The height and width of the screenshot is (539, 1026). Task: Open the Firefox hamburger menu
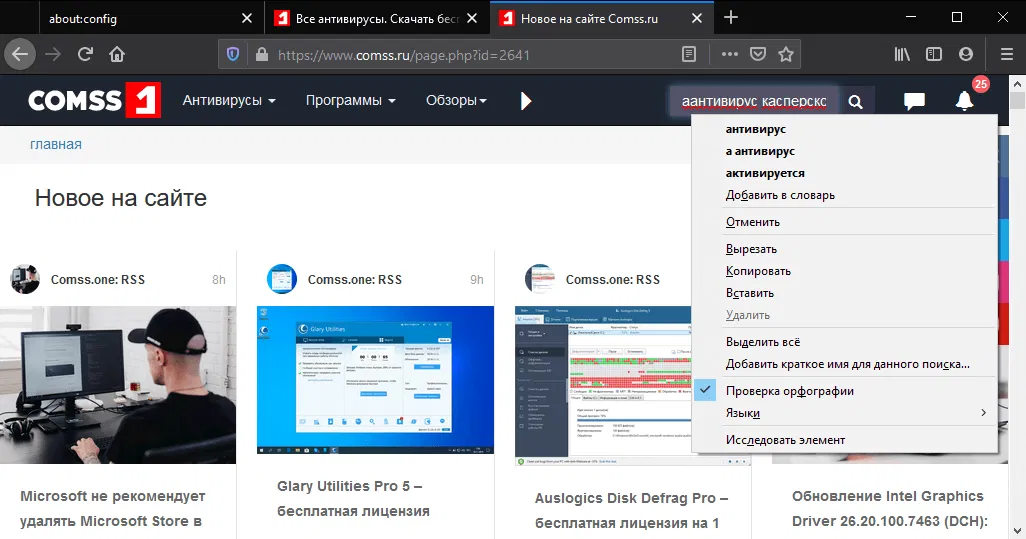pyautogui.click(x=1007, y=54)
